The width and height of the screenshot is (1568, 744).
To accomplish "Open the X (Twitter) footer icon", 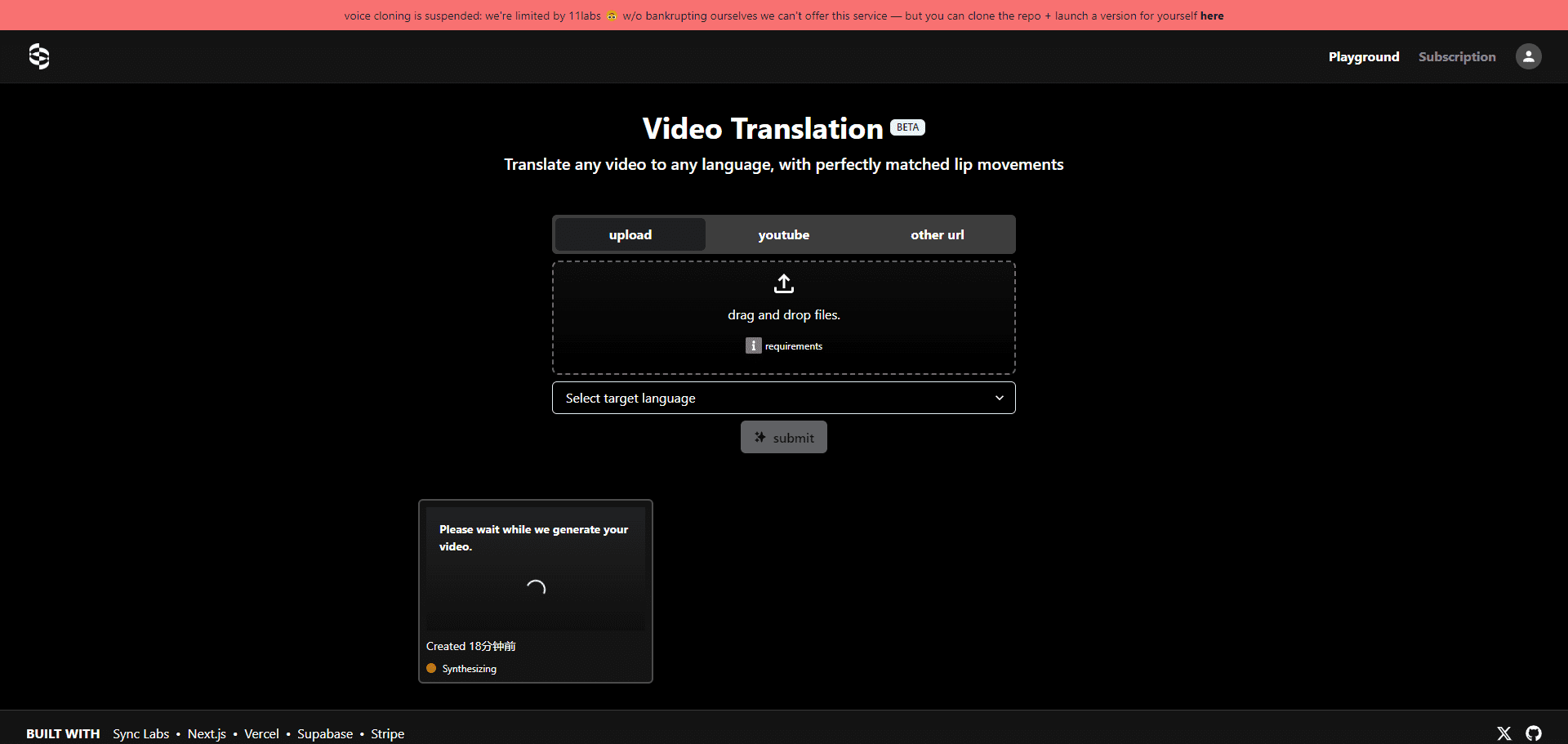I will [1503, 733].
